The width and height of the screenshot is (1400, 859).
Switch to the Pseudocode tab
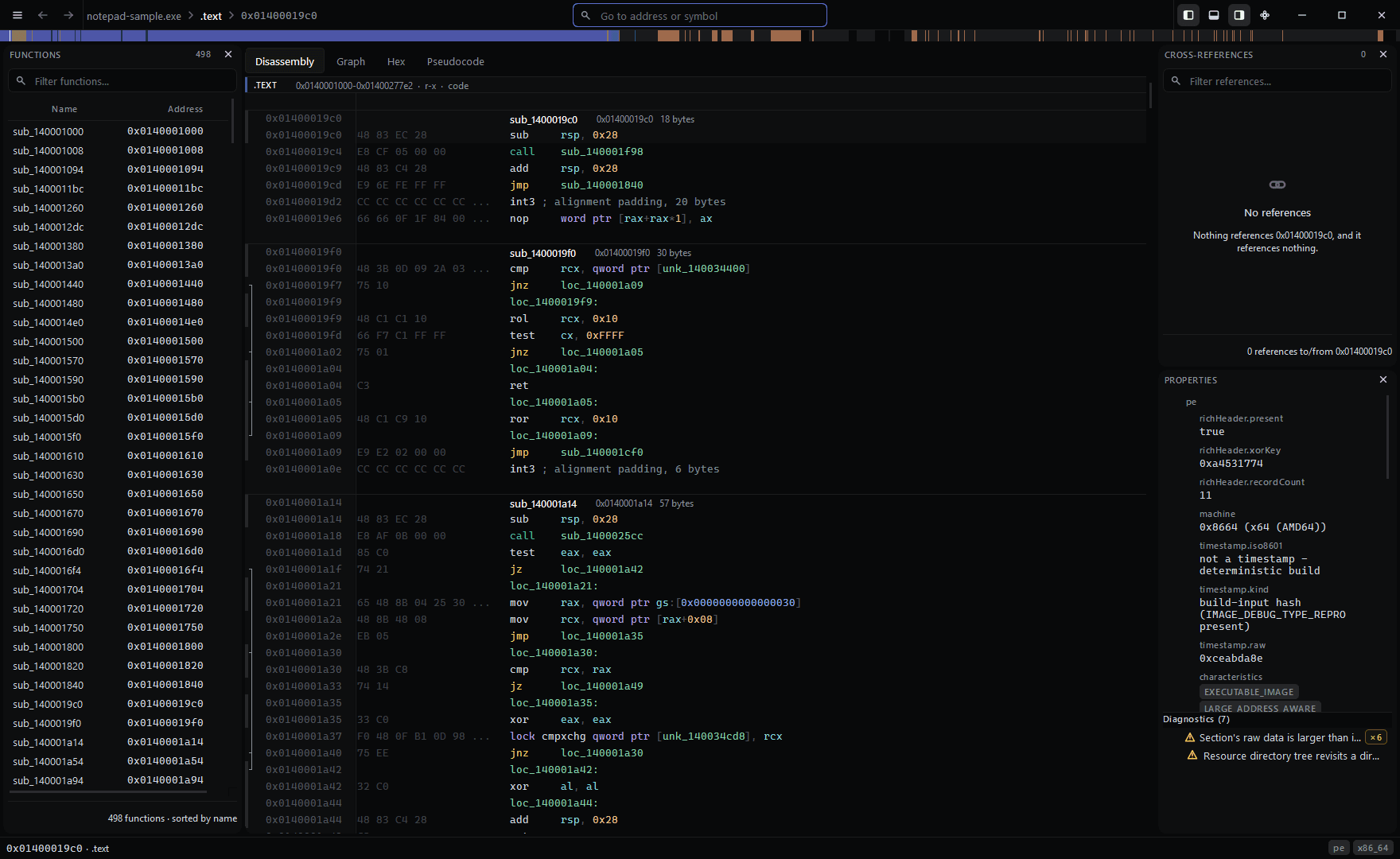pos(456,61)
